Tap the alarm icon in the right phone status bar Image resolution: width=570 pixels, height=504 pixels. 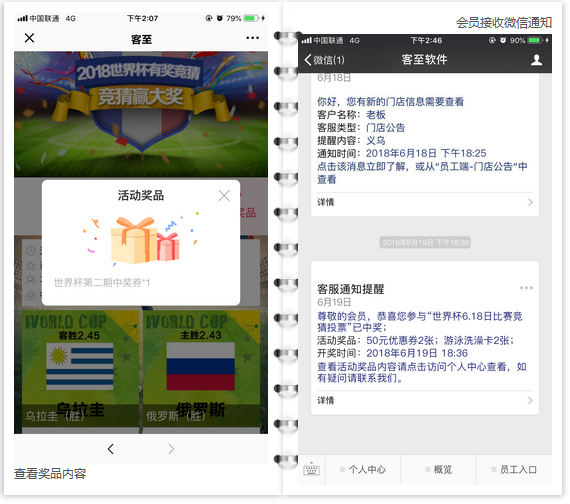point(503,40)
